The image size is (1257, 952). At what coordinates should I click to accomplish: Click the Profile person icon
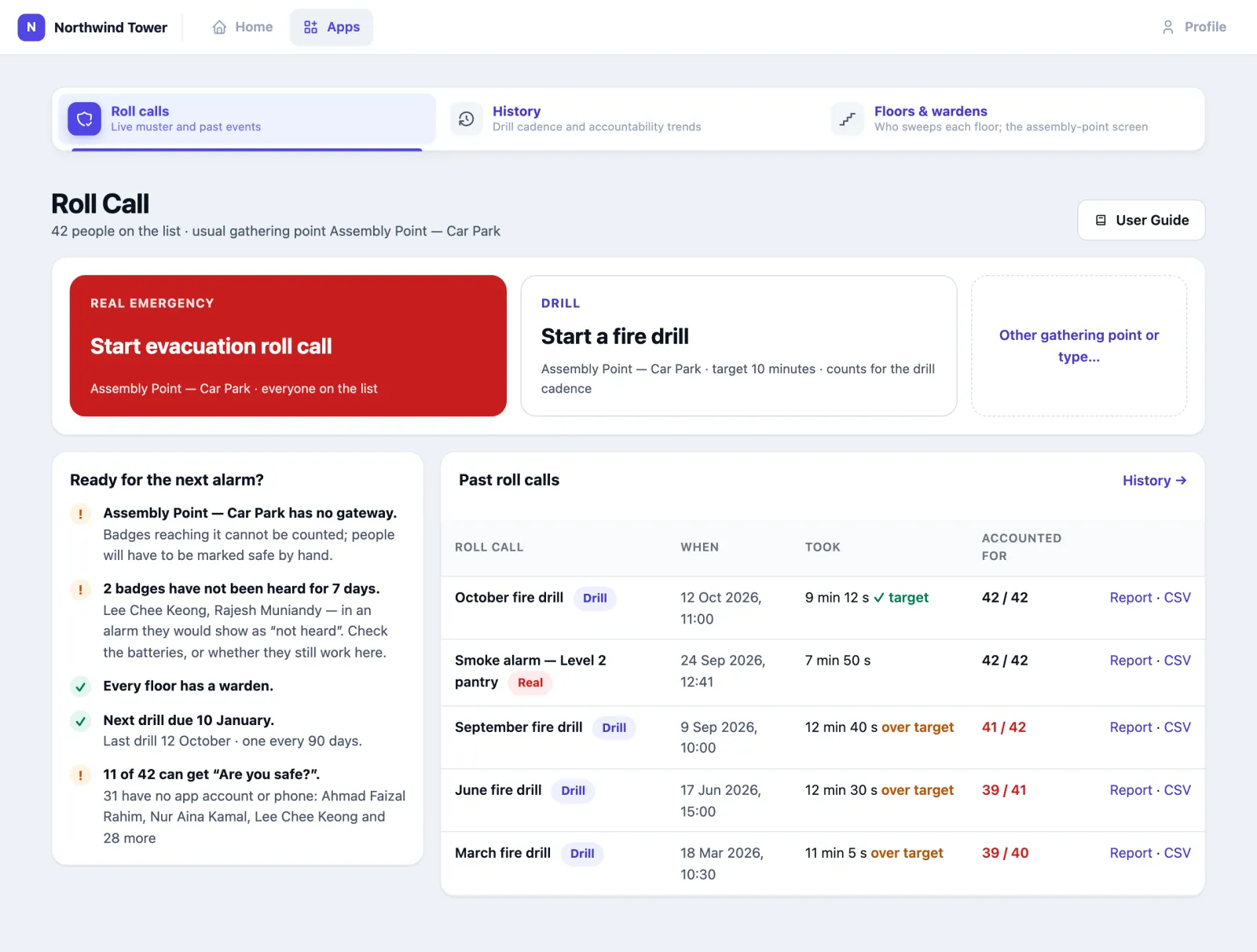pyautogui.click(x=1167, y=27)
